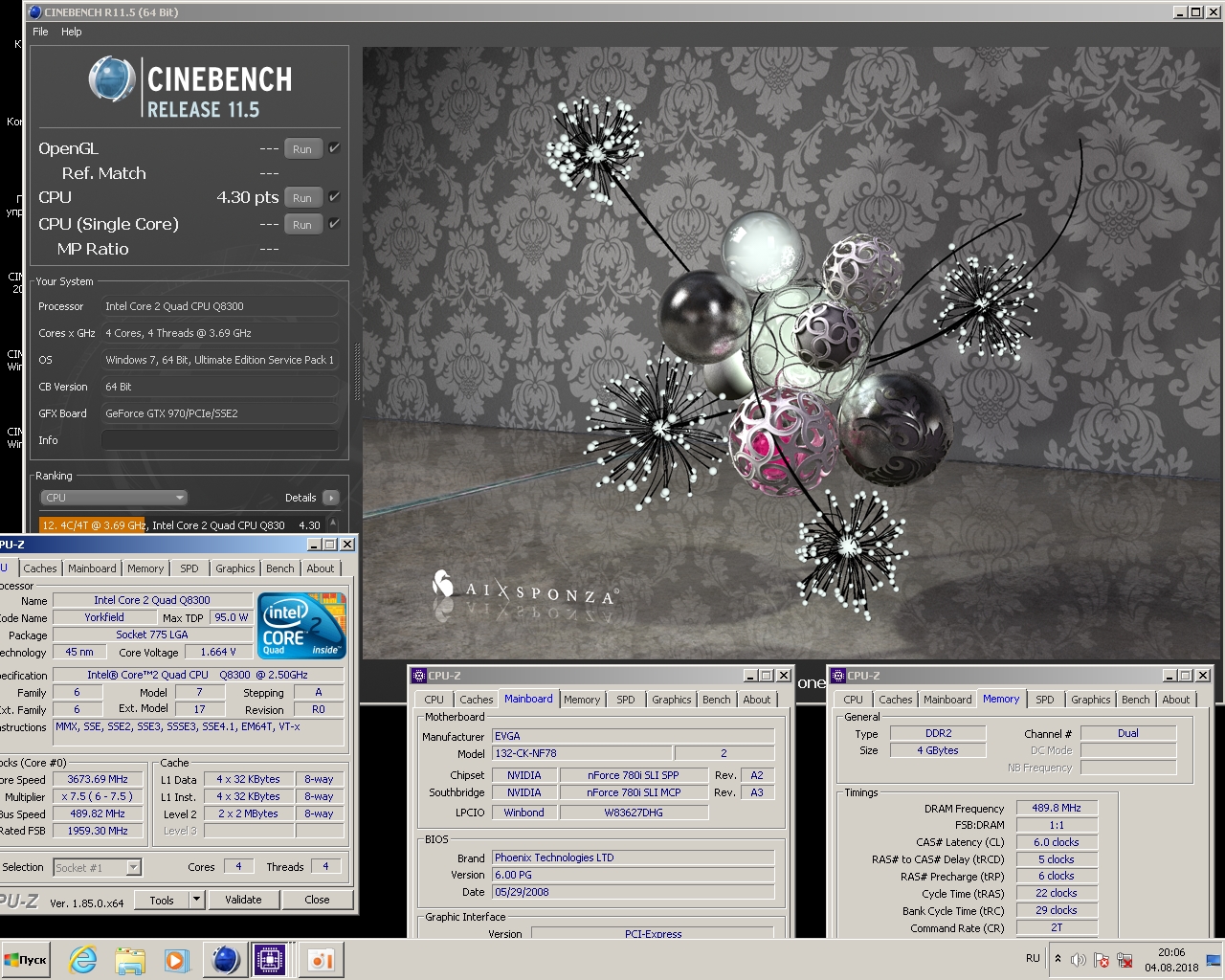Run the CPU benchmark

click(302, 198)
